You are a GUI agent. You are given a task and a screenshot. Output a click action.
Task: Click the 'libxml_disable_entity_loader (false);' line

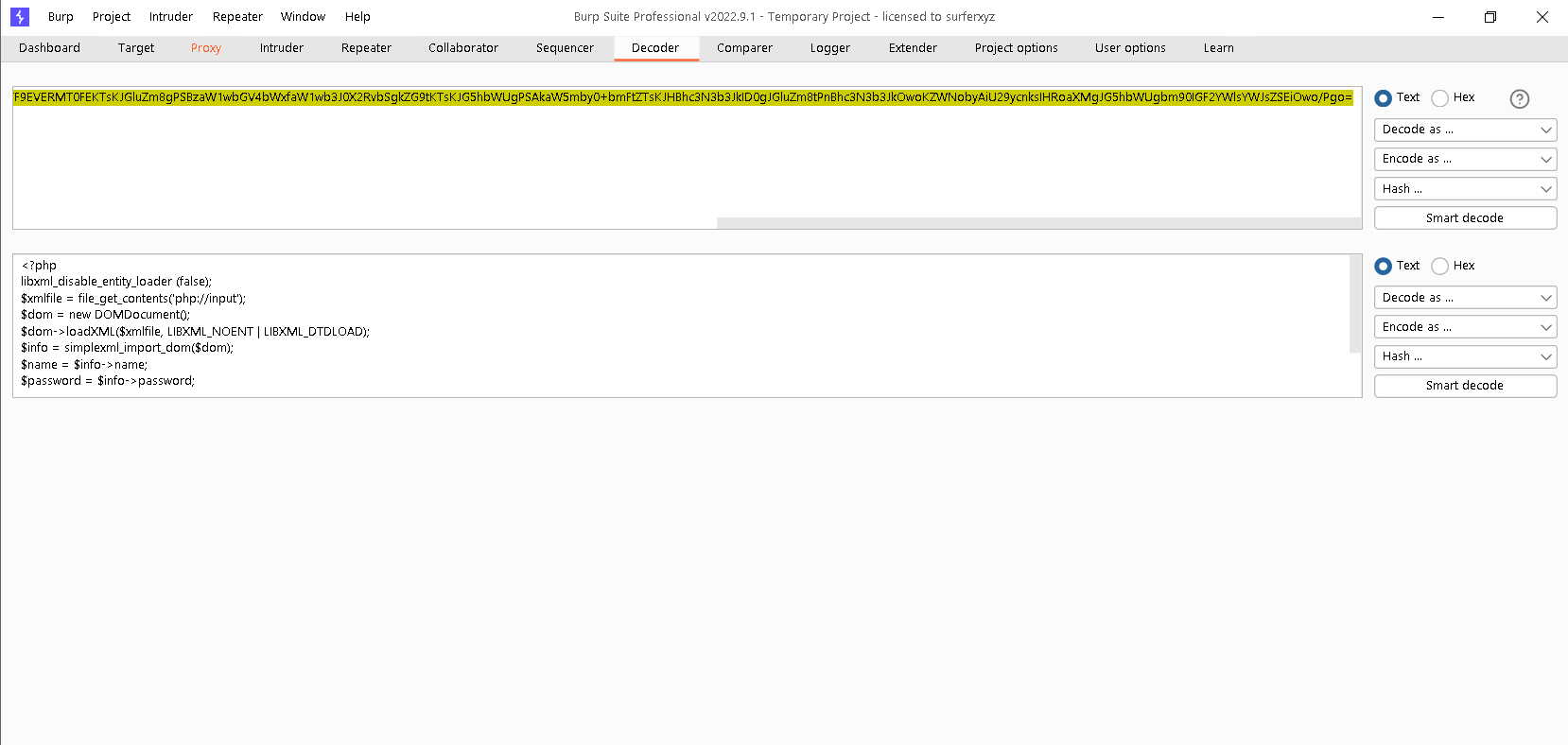tap(116, 282)
